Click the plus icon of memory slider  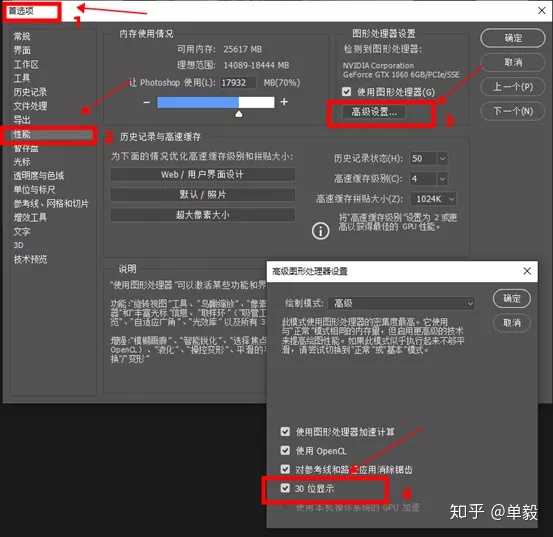click(x=284, y=102)
